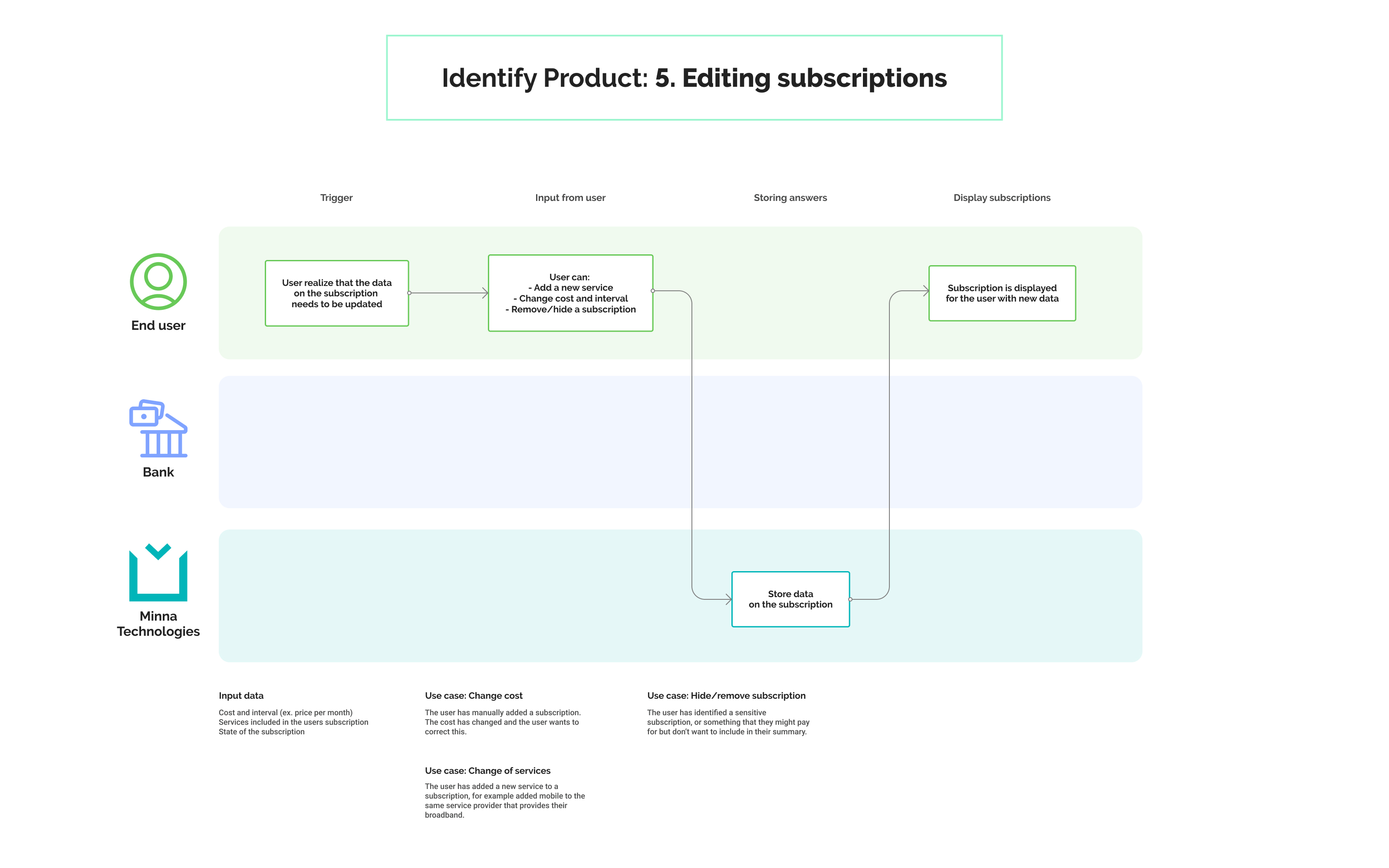Image resolution: width=1389 pixels, height=868 pixels.
Task: Click the 'Bank' lane label
Action: [x=158, y=472]
